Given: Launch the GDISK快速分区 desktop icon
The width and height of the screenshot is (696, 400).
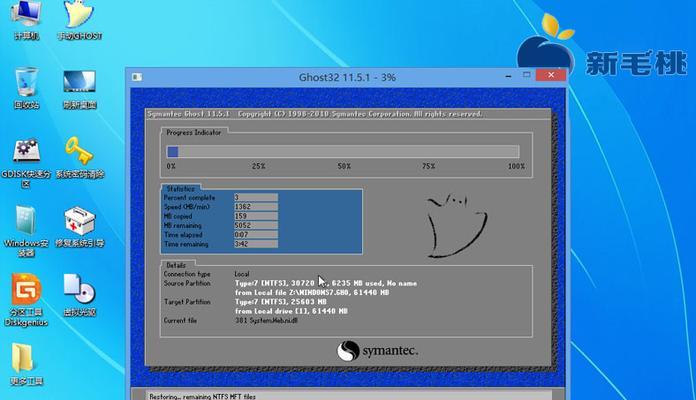Looking at the screenshot, I should [26, 162].
